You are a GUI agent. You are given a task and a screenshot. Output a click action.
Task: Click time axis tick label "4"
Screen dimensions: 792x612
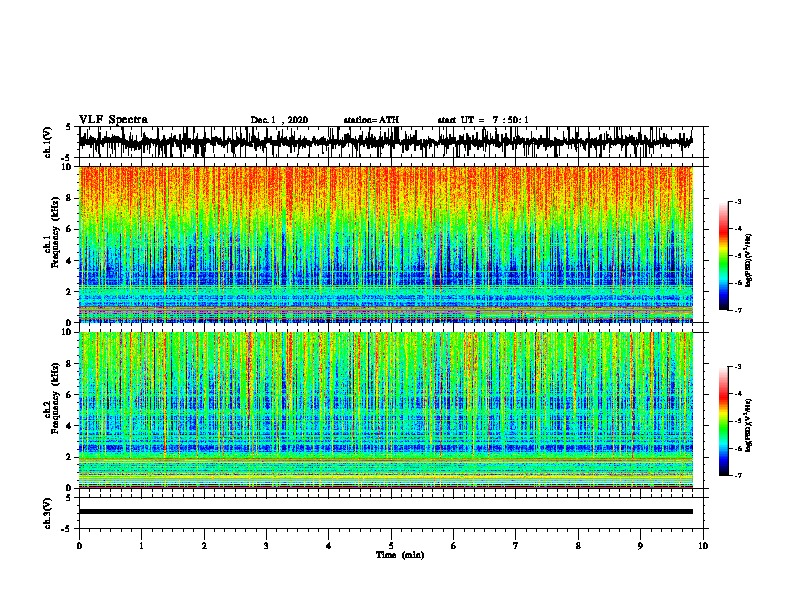(x=329, y=545)
